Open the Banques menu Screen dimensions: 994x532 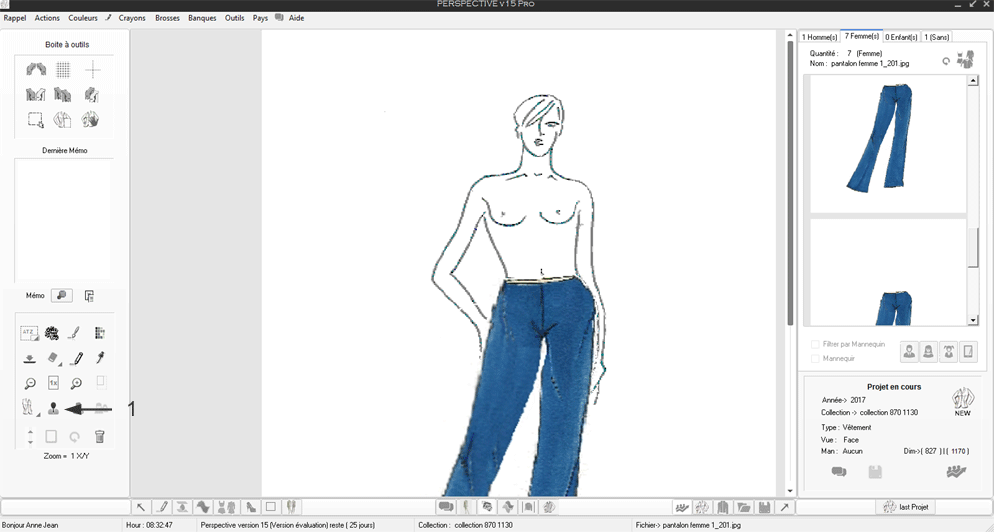tap(202, 18)
